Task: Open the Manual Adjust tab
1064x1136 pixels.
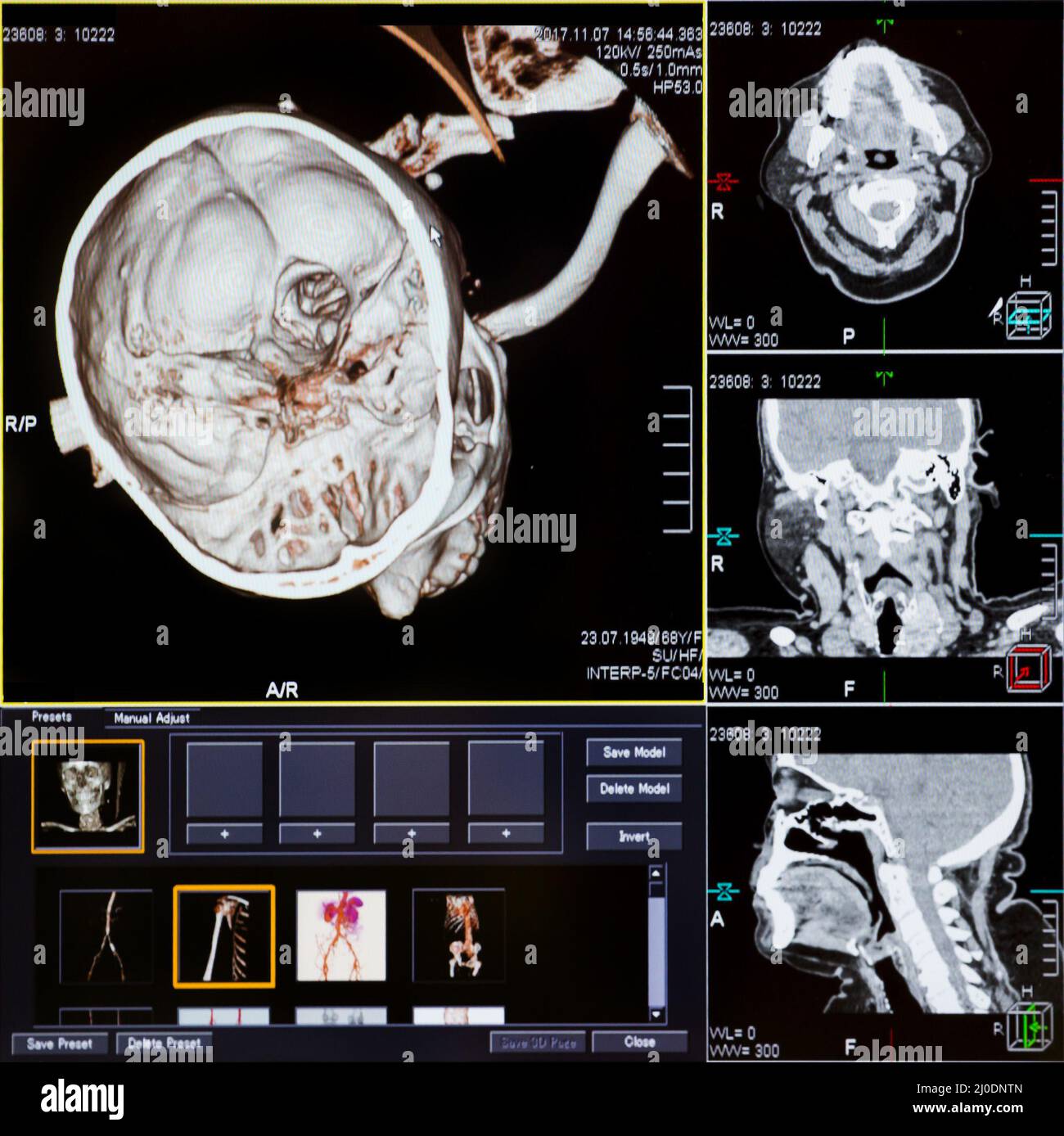Action: pos(151,718)
